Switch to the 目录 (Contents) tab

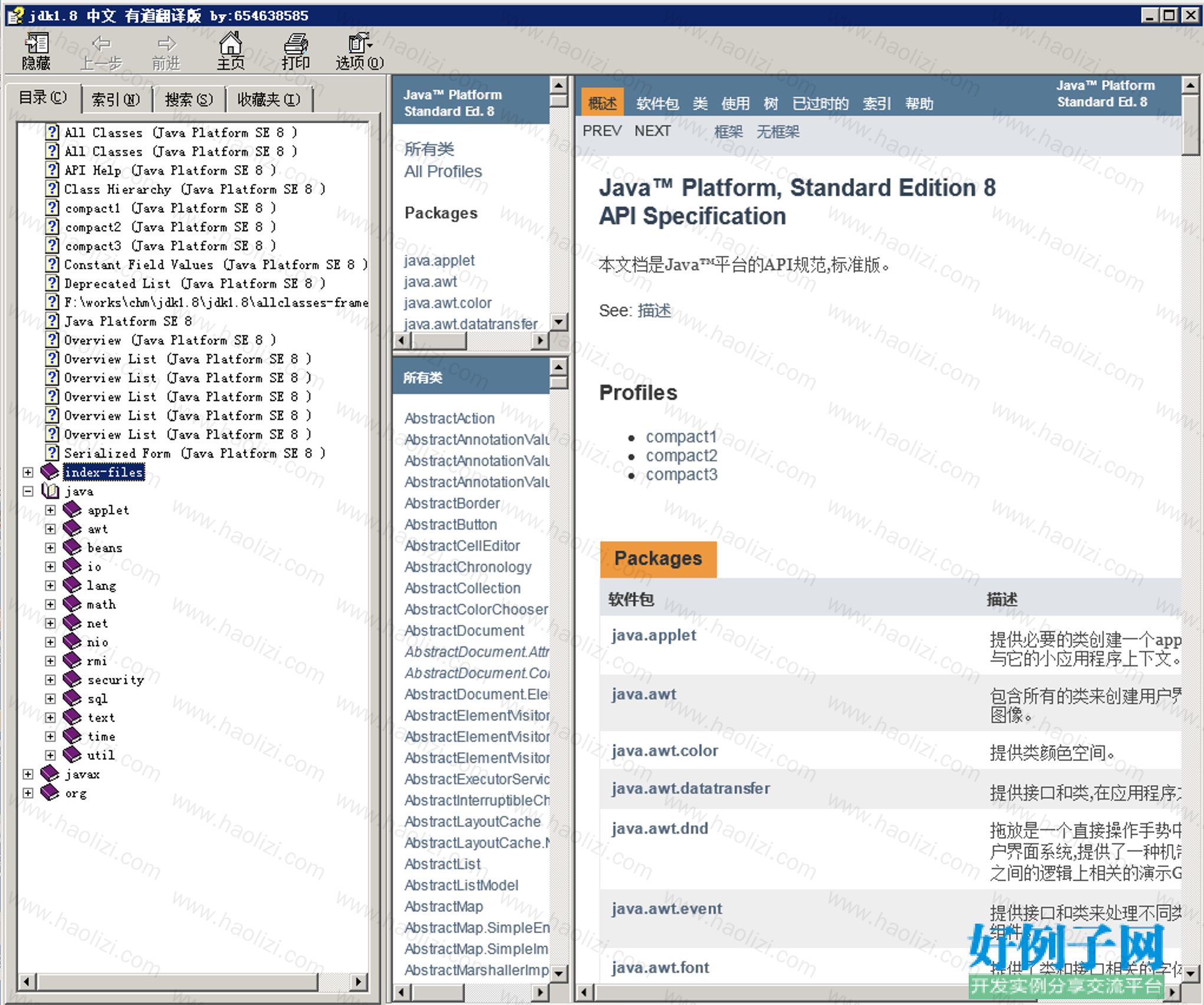[x=43, y=98]
